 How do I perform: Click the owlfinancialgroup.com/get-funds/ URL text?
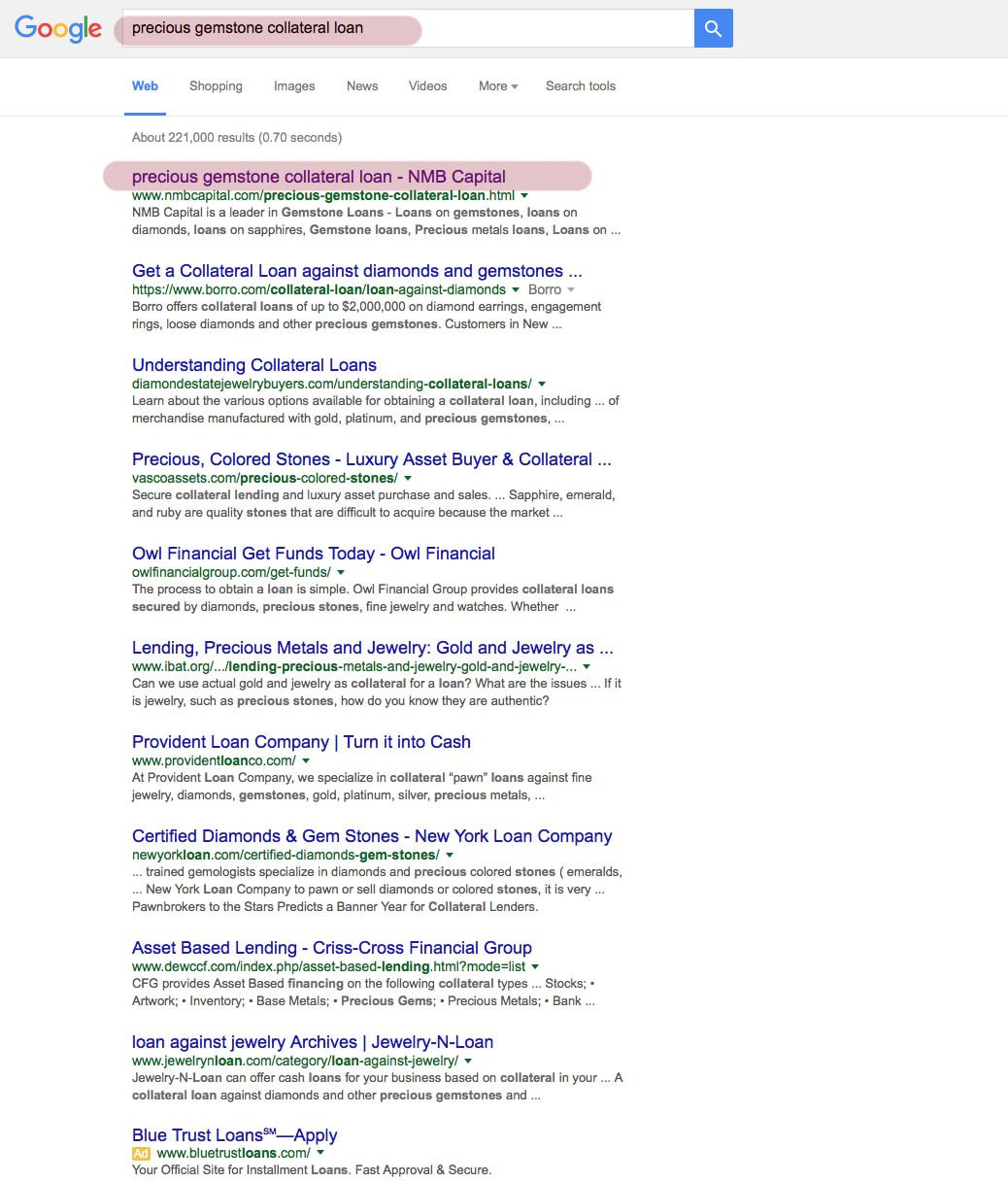click(x=231, y=573)
